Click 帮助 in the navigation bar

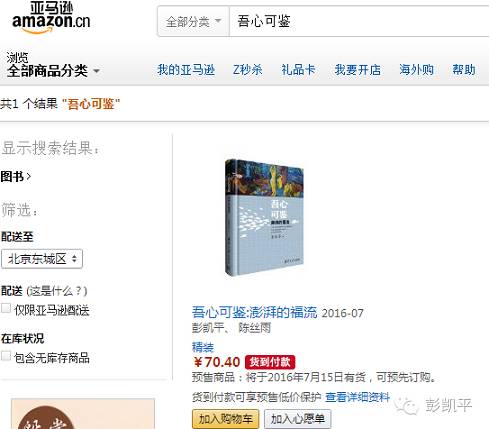coord(464,70)
